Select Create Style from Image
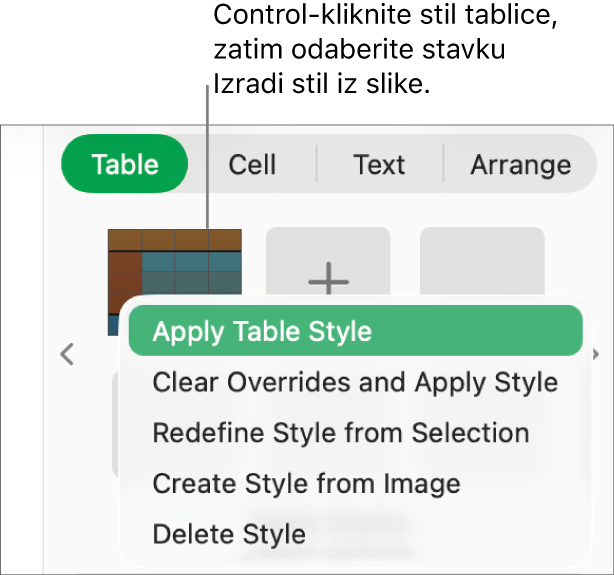This screenshot has height=575, width=614. tap(306, 484)
